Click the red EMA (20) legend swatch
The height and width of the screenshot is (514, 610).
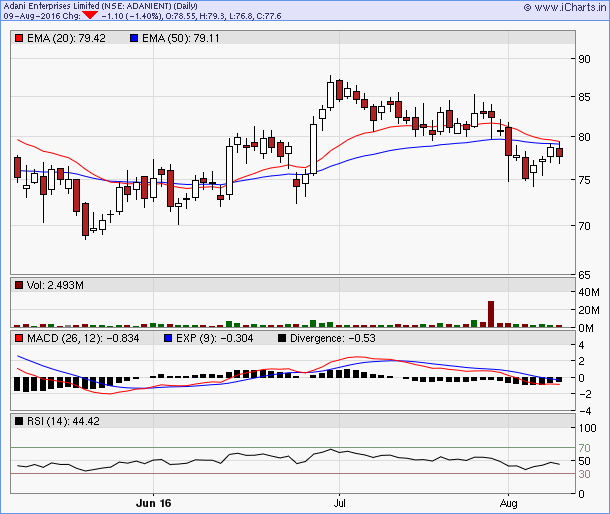(19, 38)
